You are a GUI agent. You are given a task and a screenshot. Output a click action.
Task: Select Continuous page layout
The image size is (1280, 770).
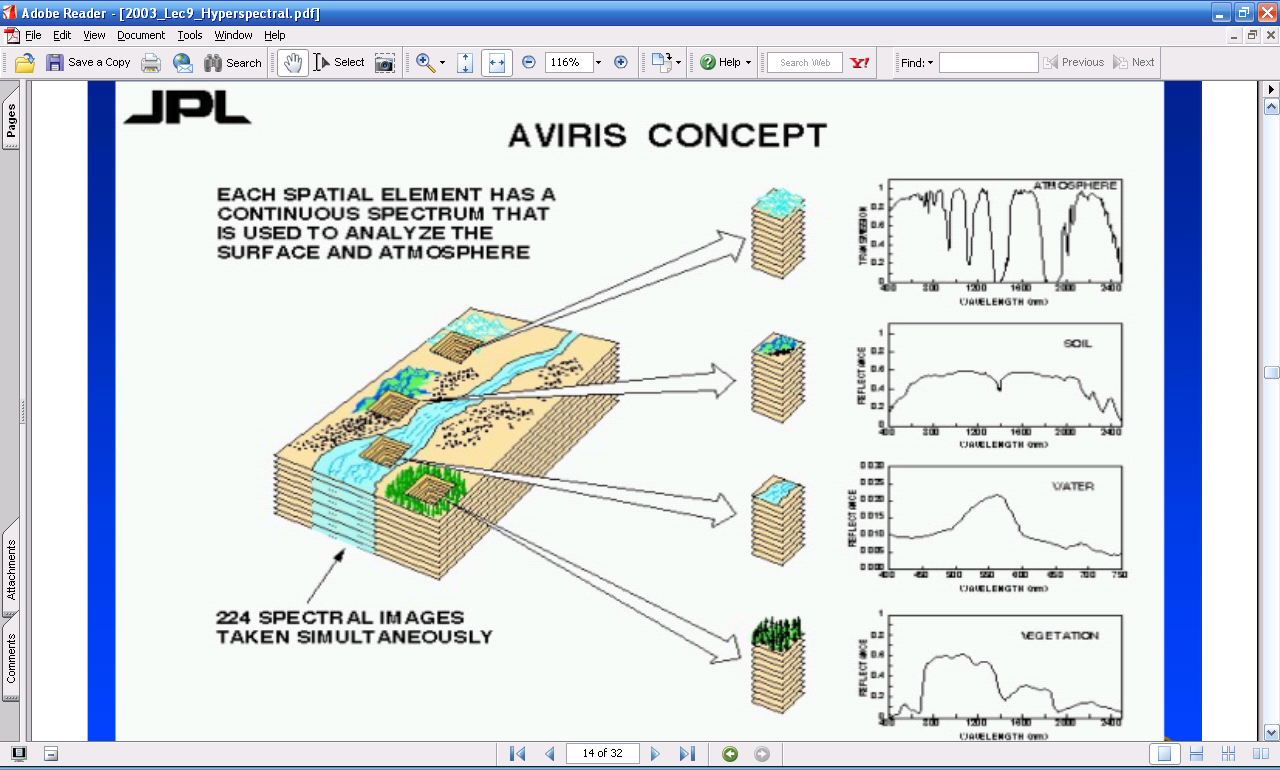point(1196,754)
